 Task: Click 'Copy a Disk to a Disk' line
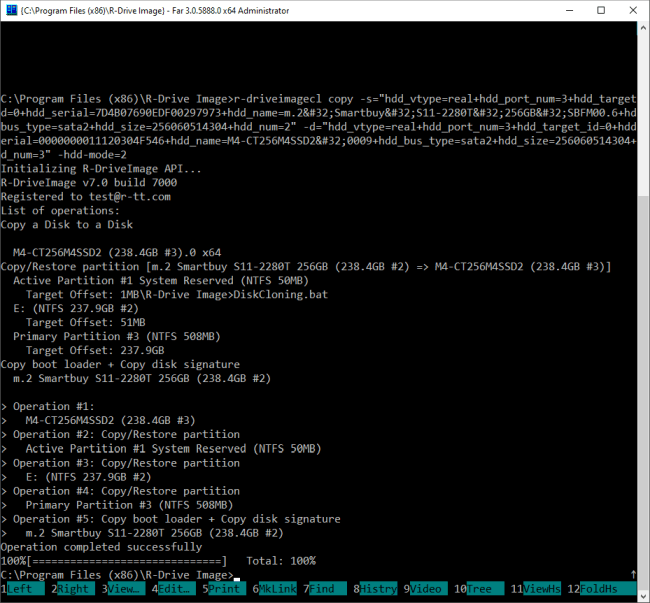click(x=67, y=225)
